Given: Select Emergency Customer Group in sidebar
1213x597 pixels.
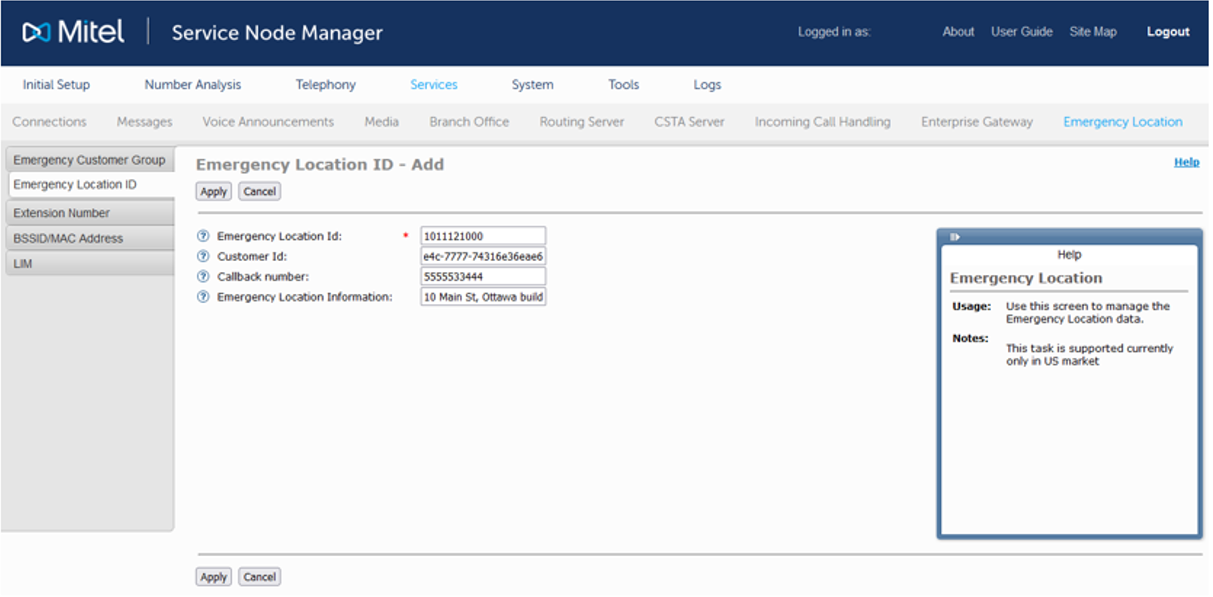Looking at the screenshot, I should (x=89, y=160).
